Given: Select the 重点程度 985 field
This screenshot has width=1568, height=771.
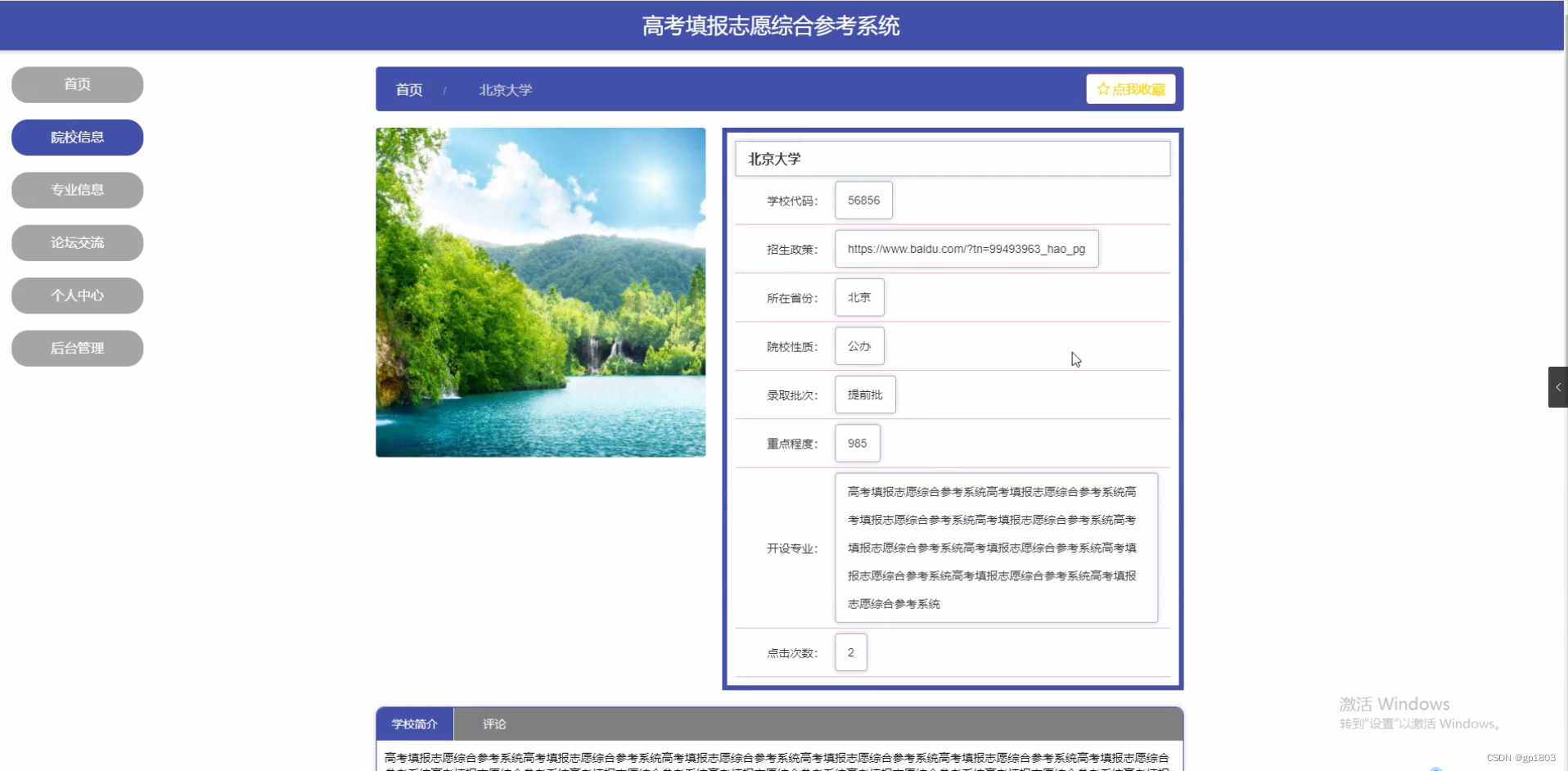Looking at the screenshot, I should tap(856, 443).
